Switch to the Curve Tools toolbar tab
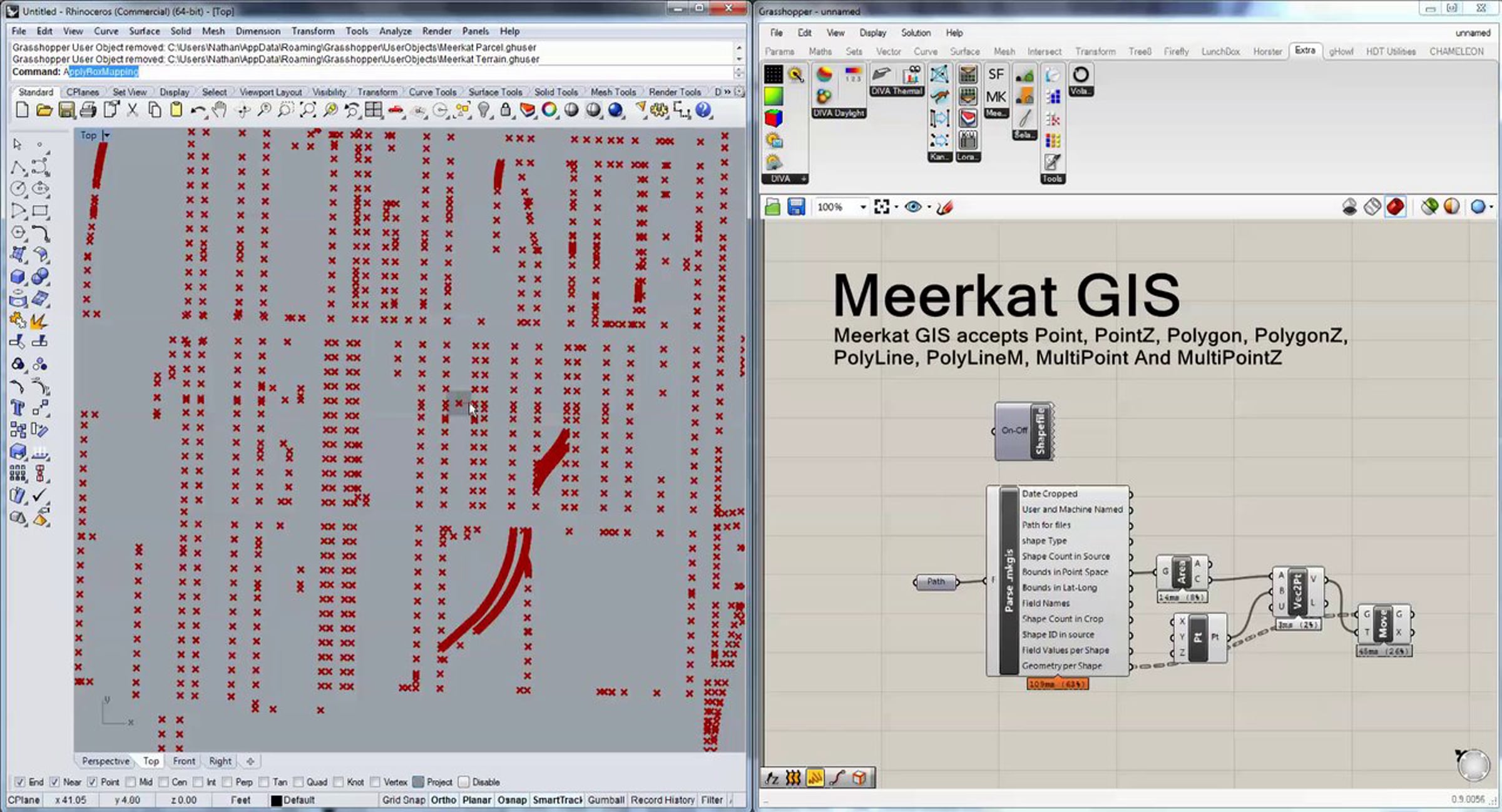1502x812 pixels. (x=432, y=92)
